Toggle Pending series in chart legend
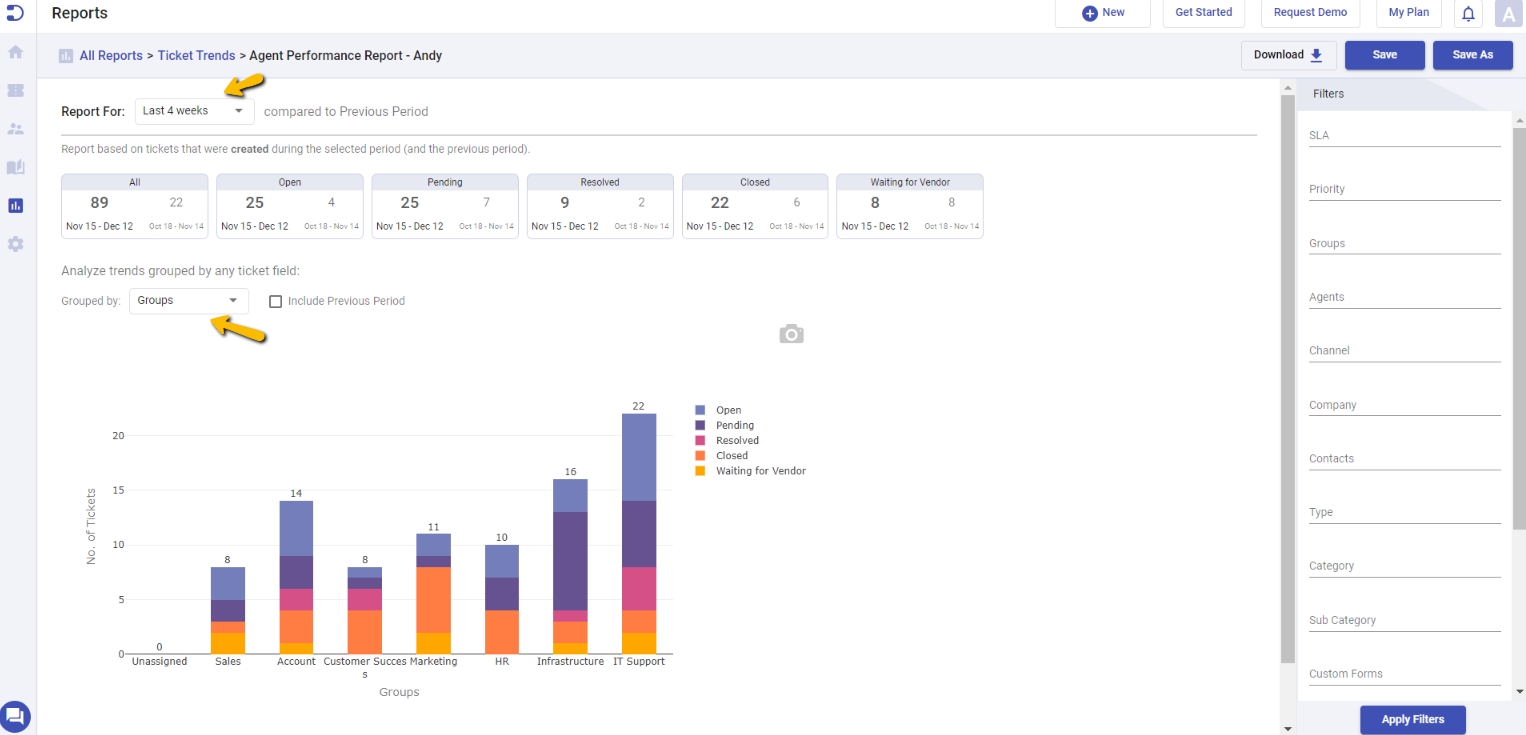The height and width of the screenshot is (735, 1526). (725, 425)
